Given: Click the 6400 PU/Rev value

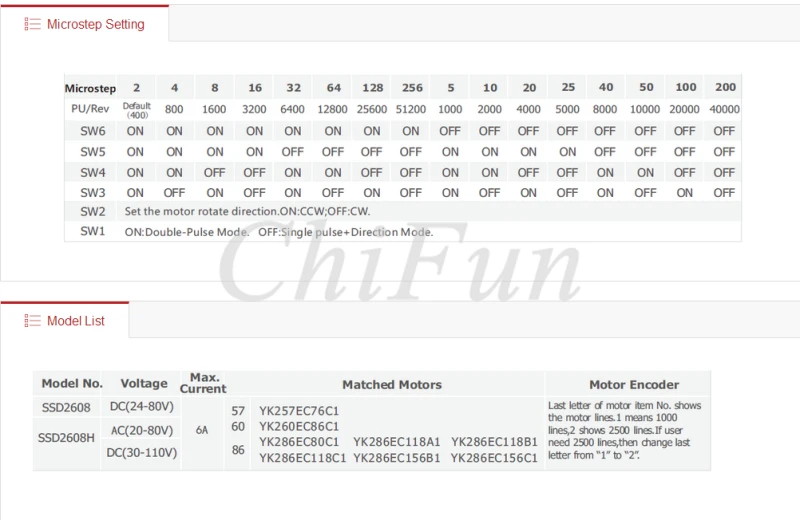Looking at the screenshot, I should [x=292, y=109].
